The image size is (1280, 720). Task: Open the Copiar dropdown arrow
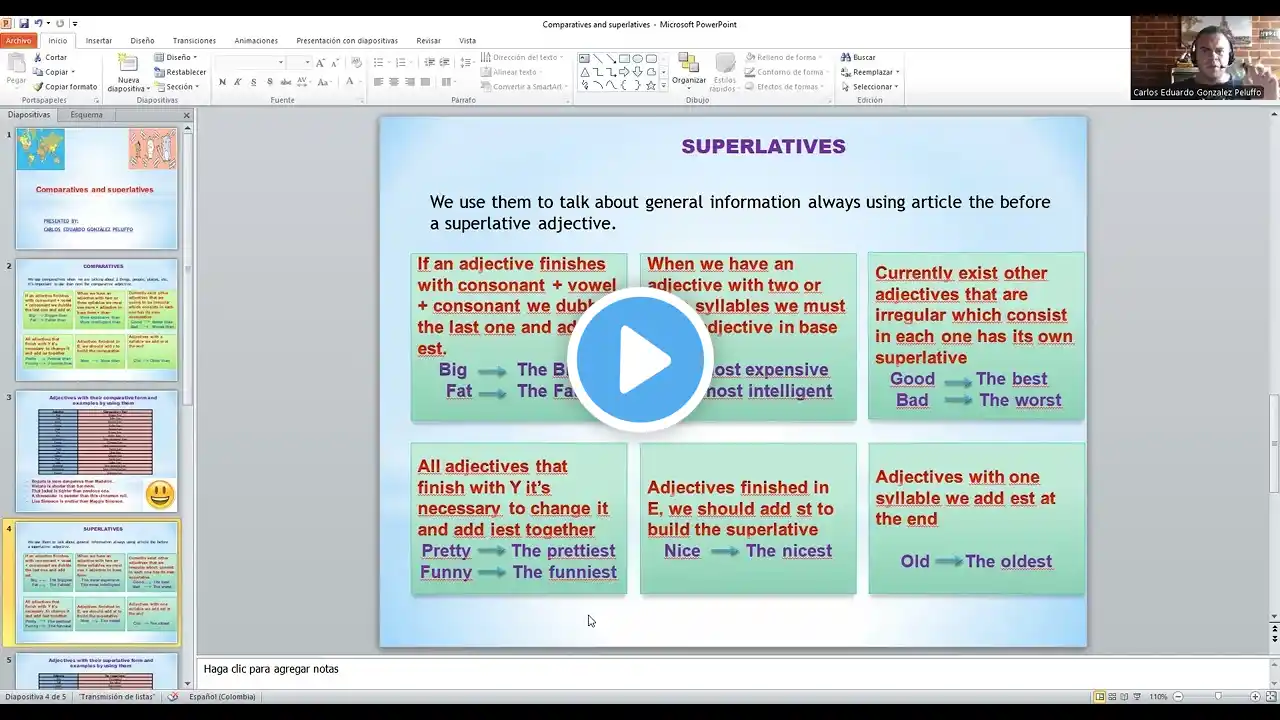tap(73, 72)
